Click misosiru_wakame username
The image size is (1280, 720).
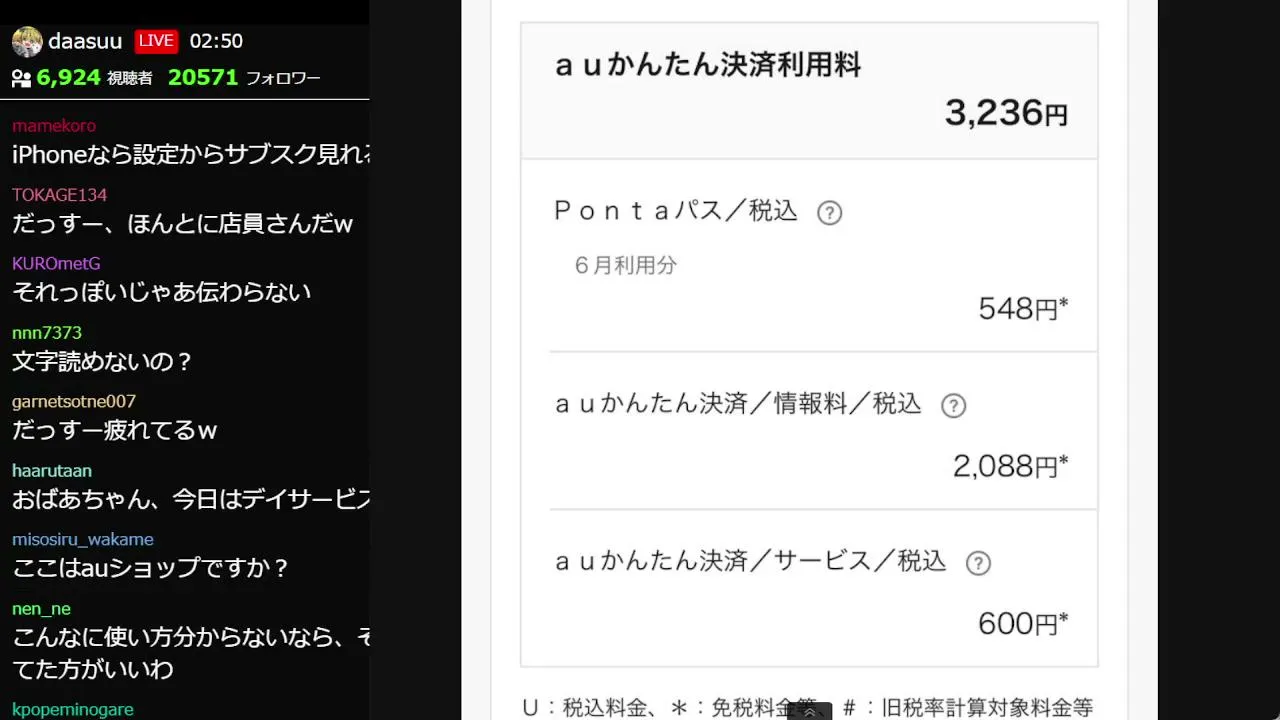[x=83, y=540]
